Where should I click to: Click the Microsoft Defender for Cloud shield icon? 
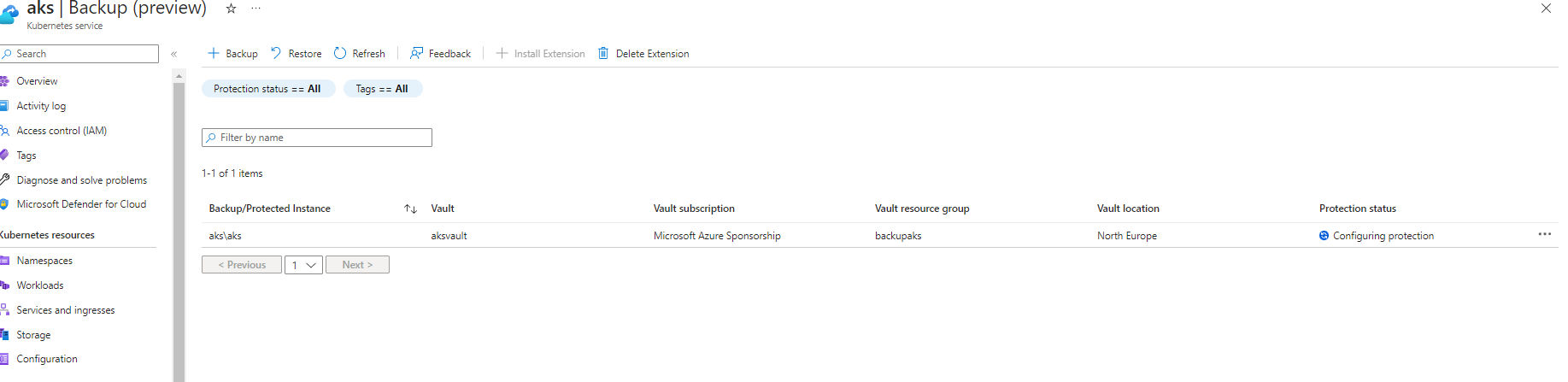4,204
